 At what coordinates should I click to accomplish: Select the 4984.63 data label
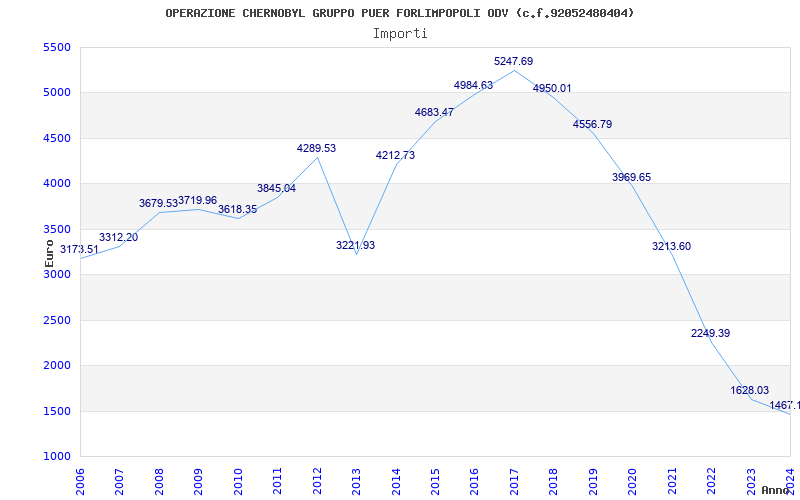click(x=473, y=85)
